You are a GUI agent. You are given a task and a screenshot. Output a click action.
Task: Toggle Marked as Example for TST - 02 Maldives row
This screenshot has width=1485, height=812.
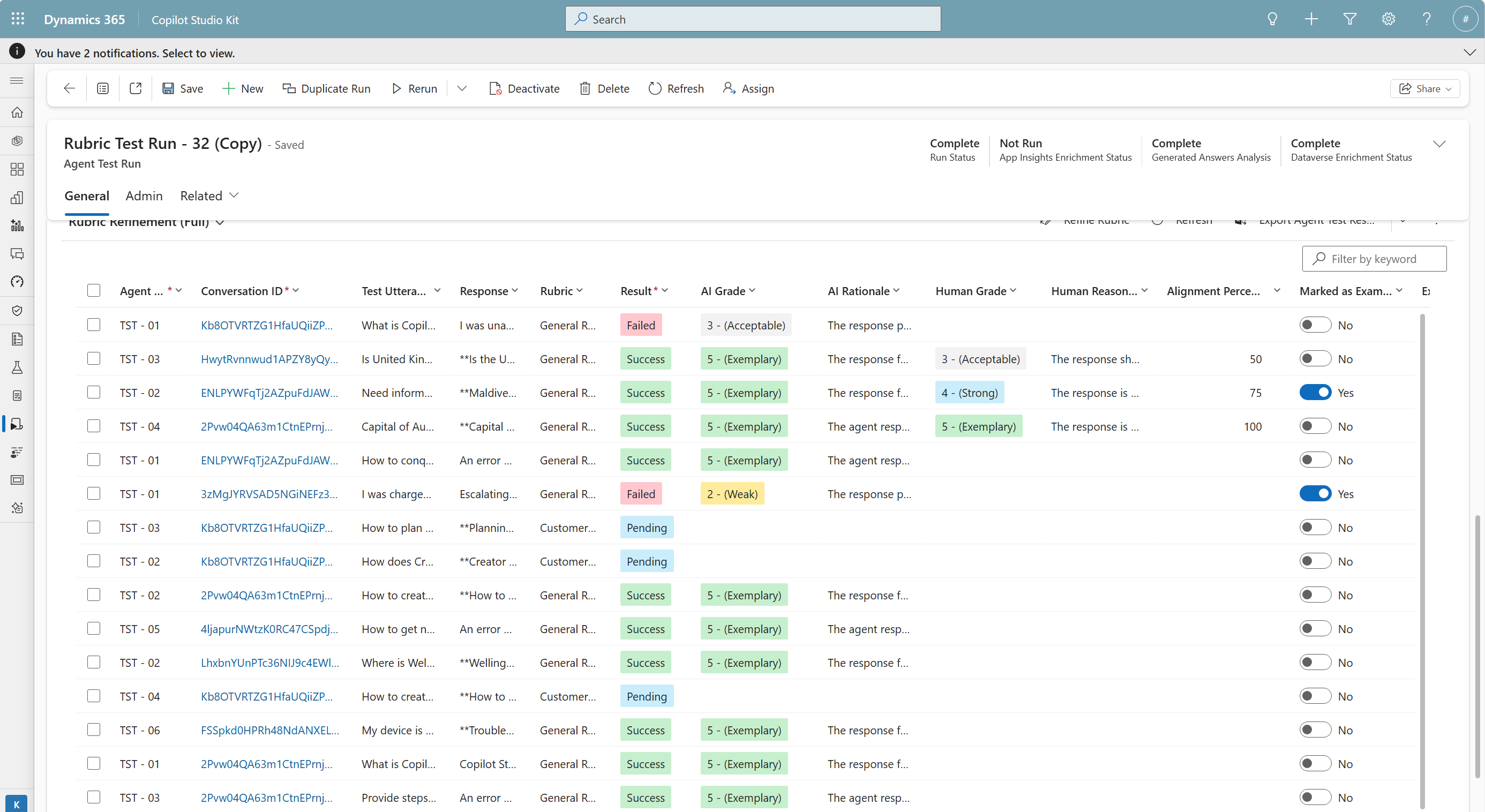coord(1315,393)
